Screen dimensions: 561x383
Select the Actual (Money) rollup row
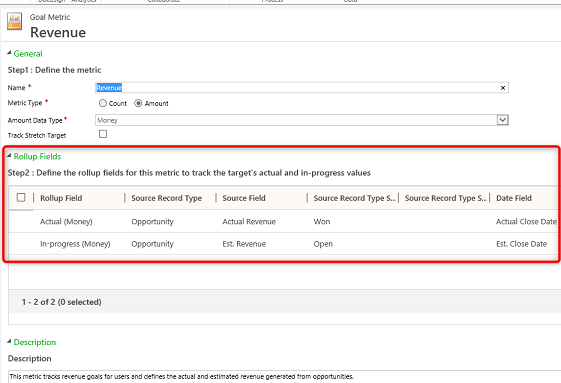283,222
